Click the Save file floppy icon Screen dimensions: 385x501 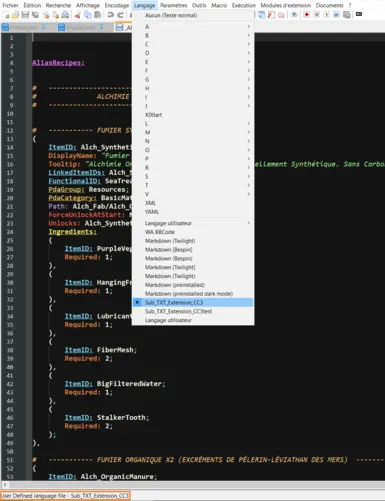25,15
